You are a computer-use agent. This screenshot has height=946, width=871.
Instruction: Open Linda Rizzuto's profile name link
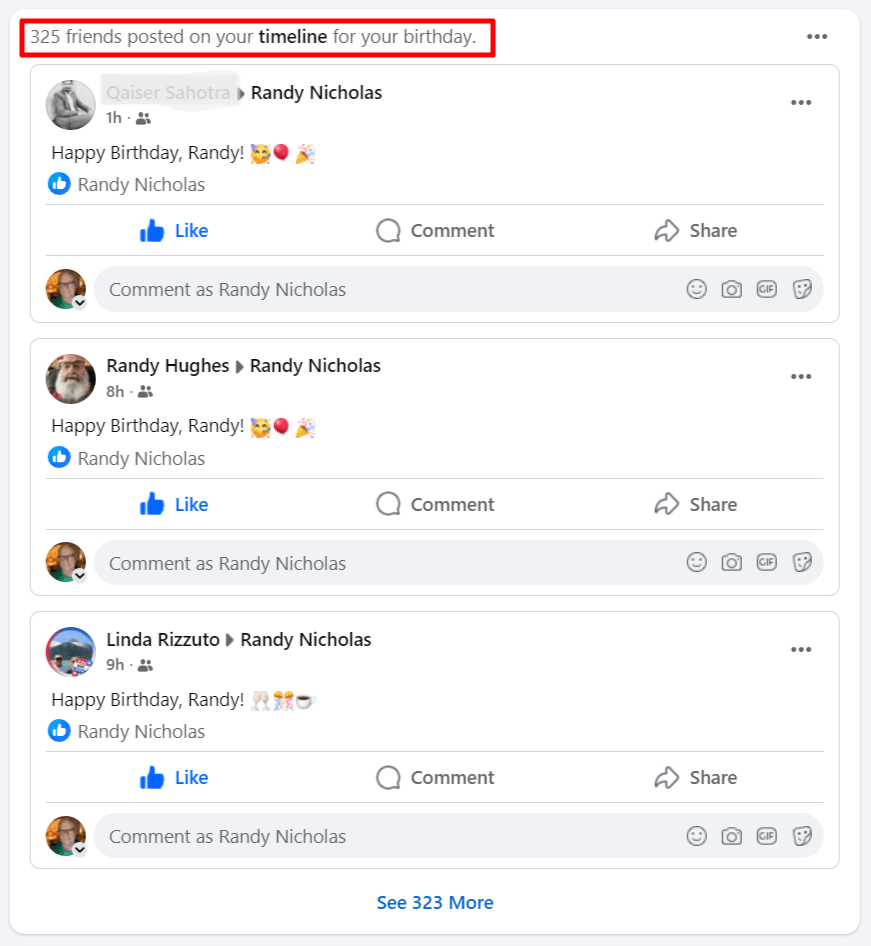(x=163, y=640)
